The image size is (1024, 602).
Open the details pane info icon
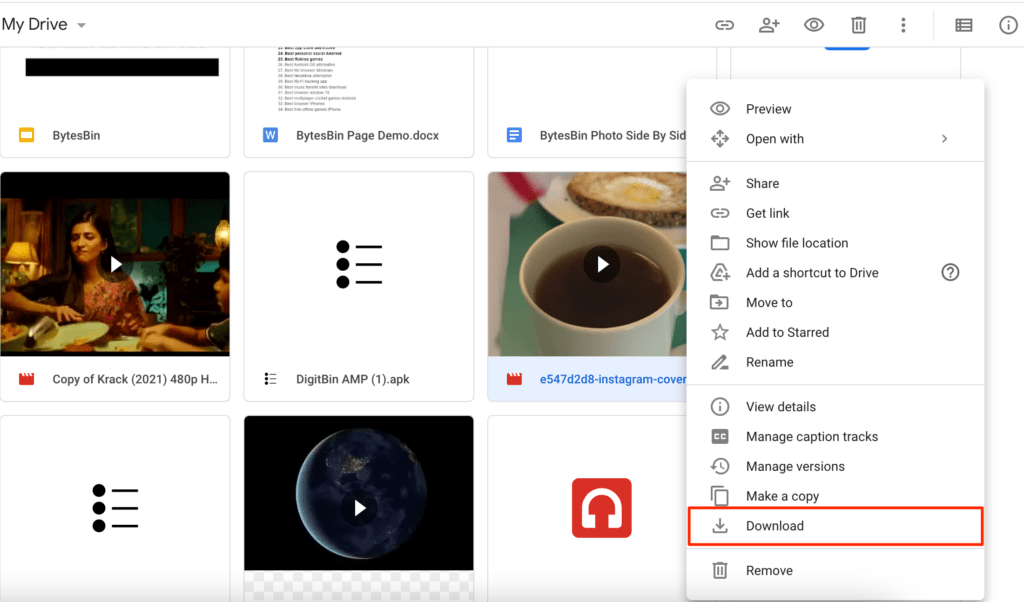1008,25
